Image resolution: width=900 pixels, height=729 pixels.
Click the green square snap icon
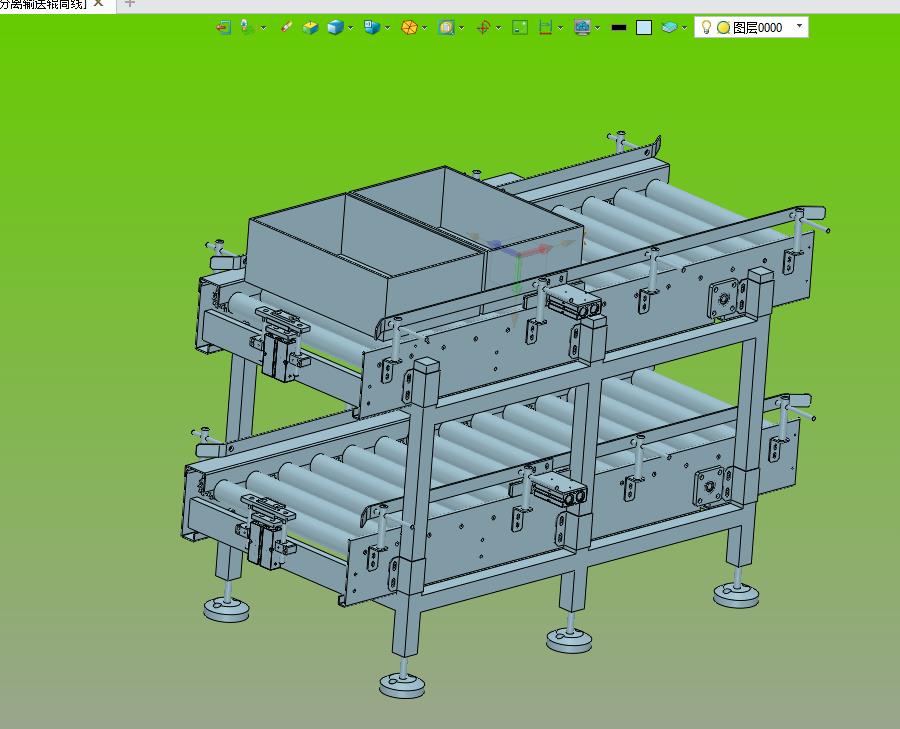[x=520, y=27]
